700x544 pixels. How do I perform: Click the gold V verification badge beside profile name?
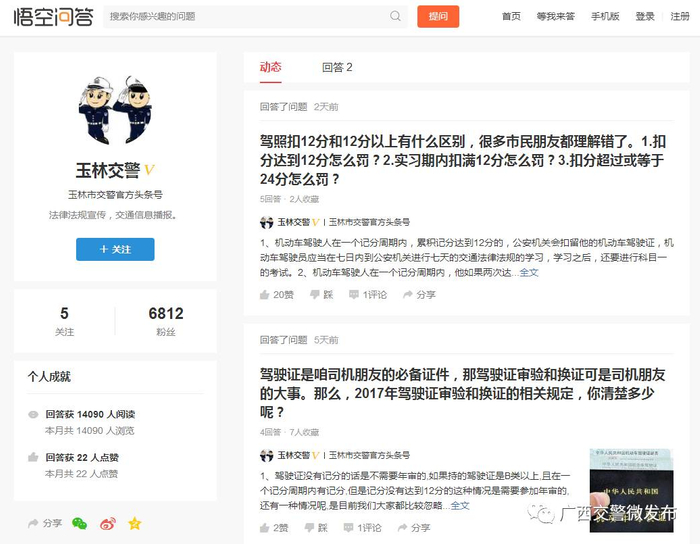pos(149,170)
